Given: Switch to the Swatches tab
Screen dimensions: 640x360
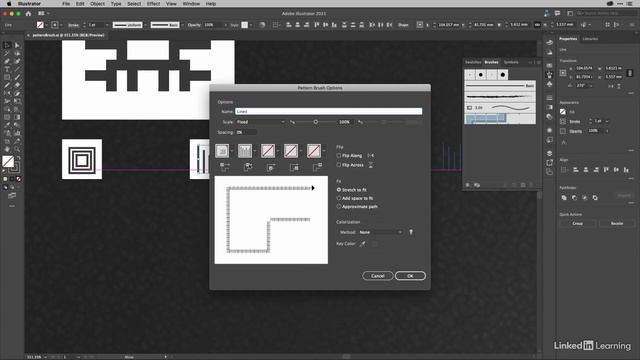Looking at the screenshot, I should click(473, 62).
